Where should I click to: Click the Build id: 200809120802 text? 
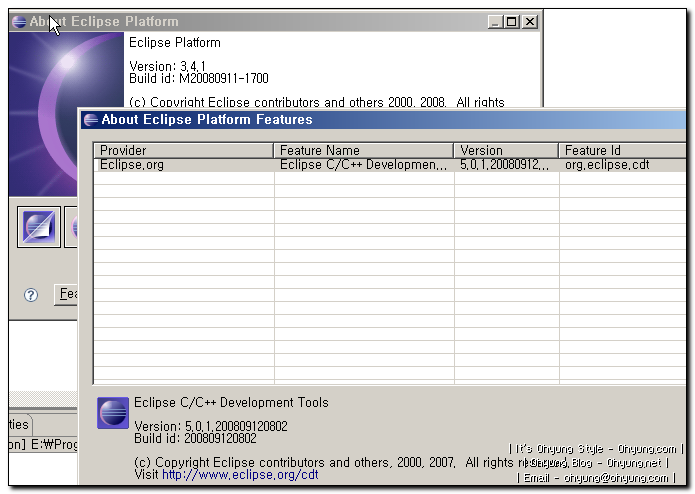pos(195,439)
